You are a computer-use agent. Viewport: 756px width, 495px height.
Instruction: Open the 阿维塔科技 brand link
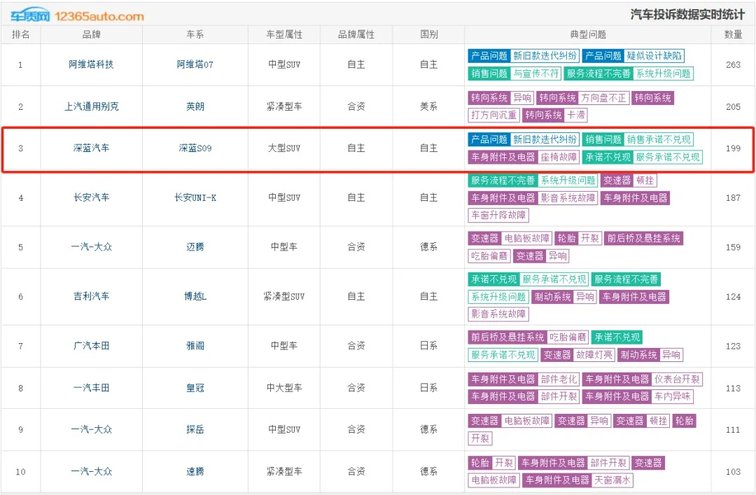click(x=91, y=65)
